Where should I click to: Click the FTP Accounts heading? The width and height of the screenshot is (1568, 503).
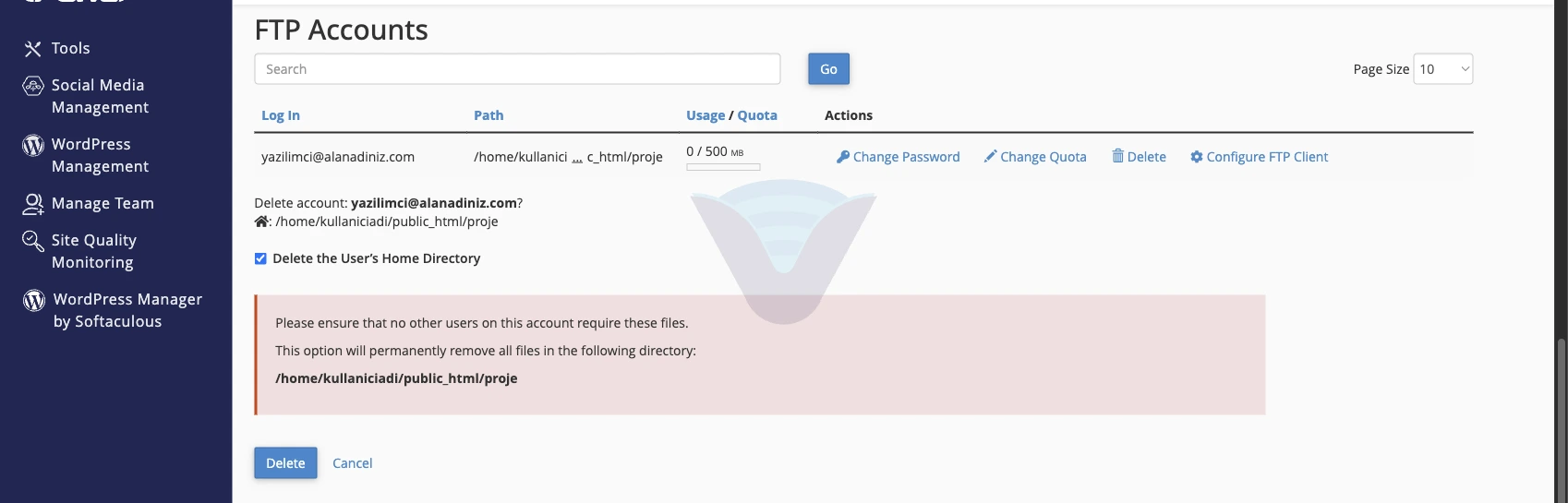pos(342,30)
